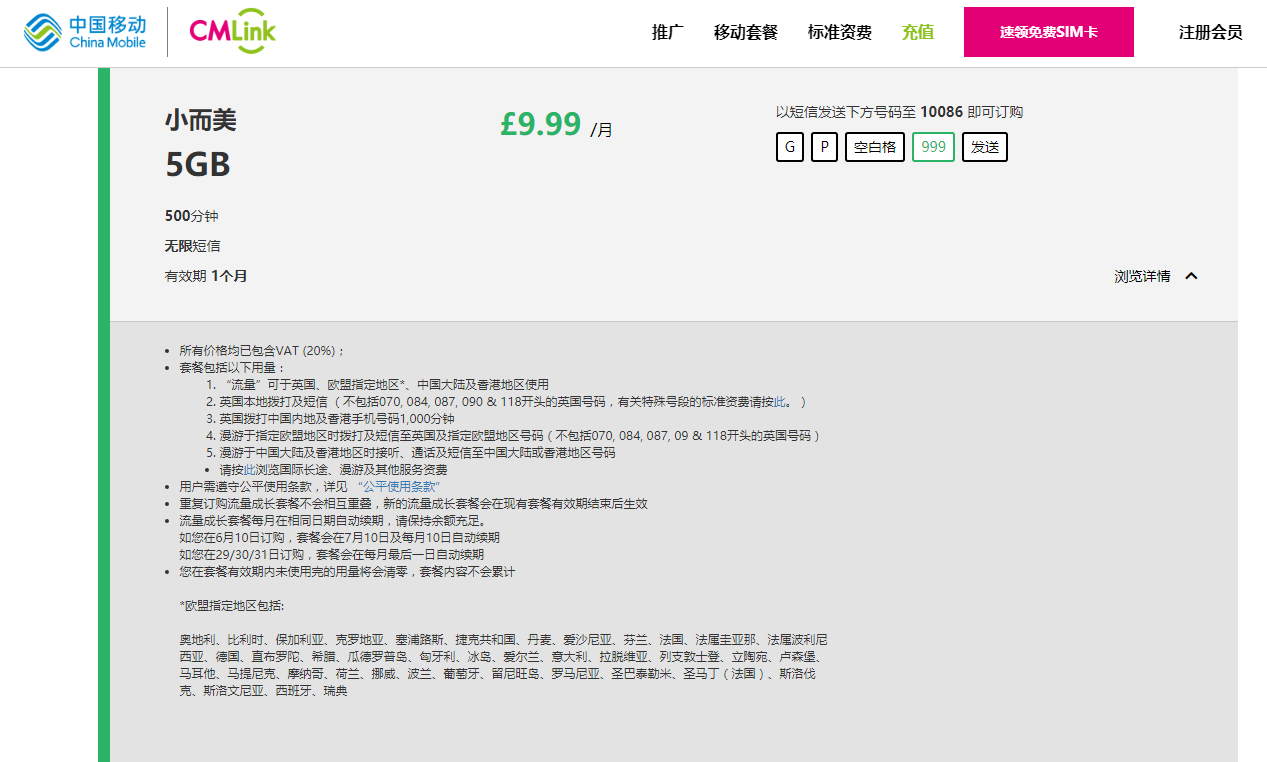Click the 所有价格均已包含VAT line
Viewport: 1267px width, 762px height.
262,350
